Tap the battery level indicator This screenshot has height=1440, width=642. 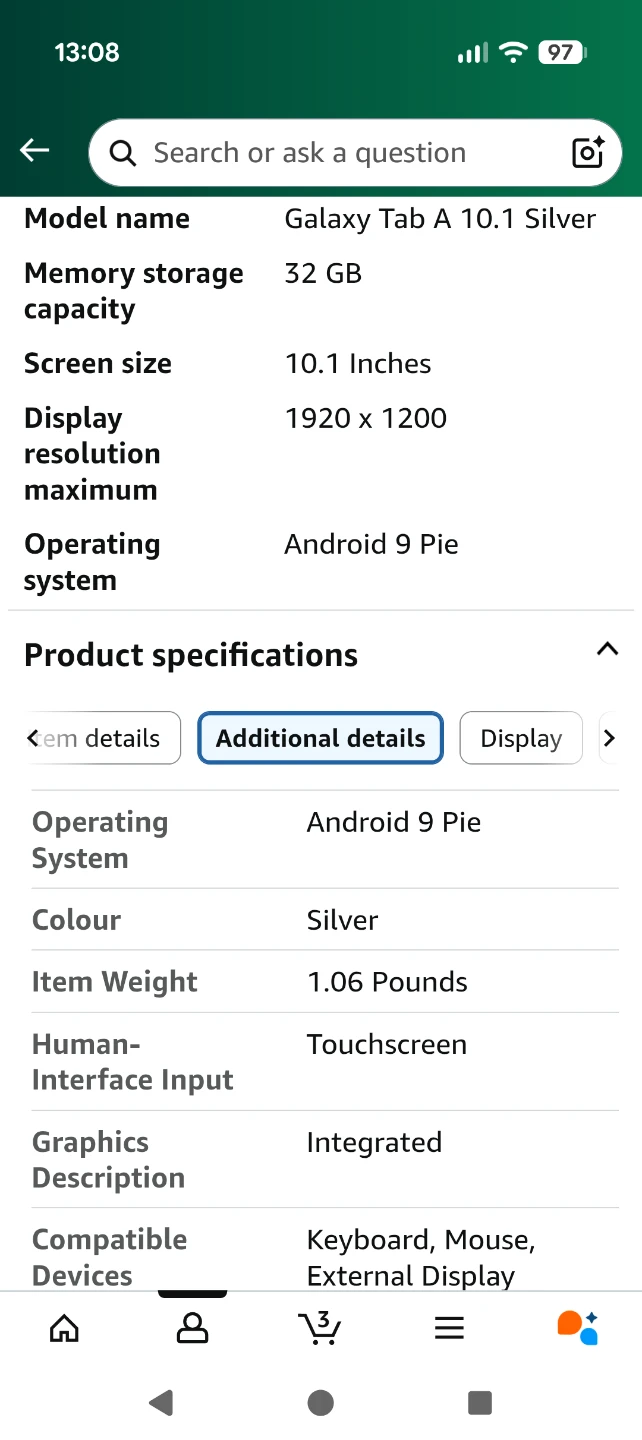[x=562, y=52]
